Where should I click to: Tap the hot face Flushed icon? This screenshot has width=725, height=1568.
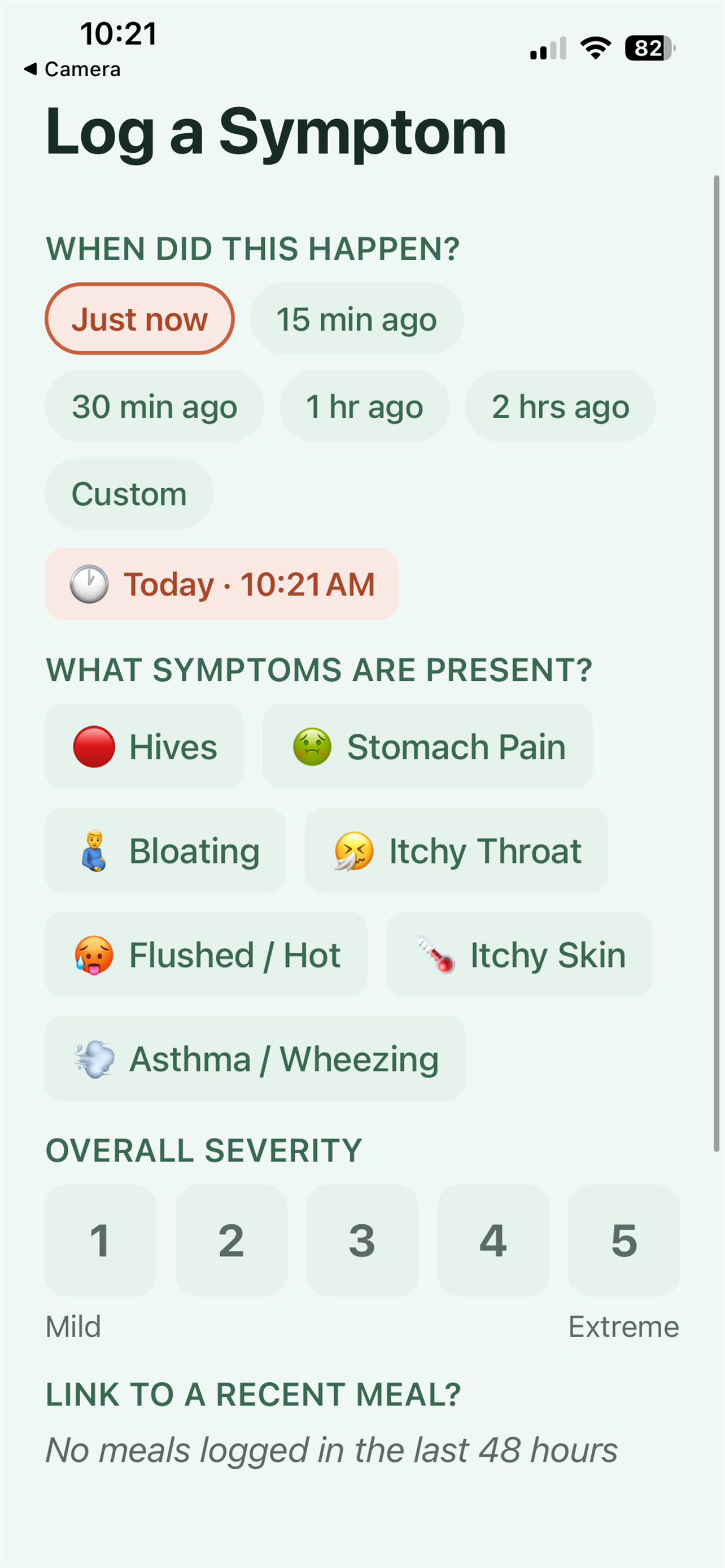coord(94,955)
